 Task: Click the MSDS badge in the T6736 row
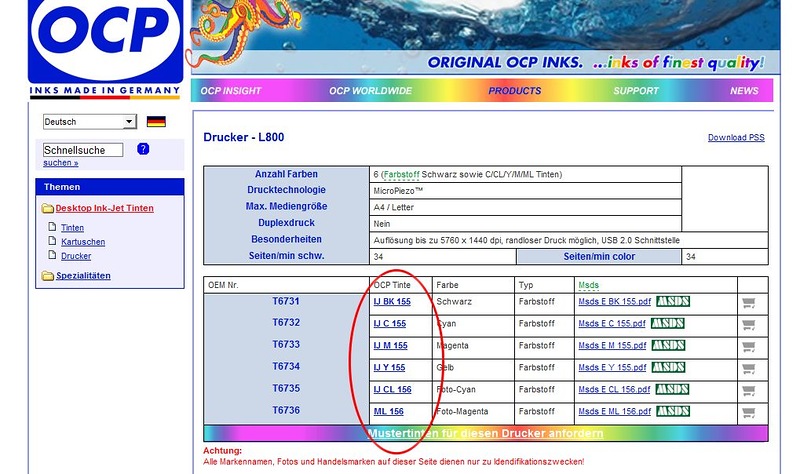tap(673, 411)
